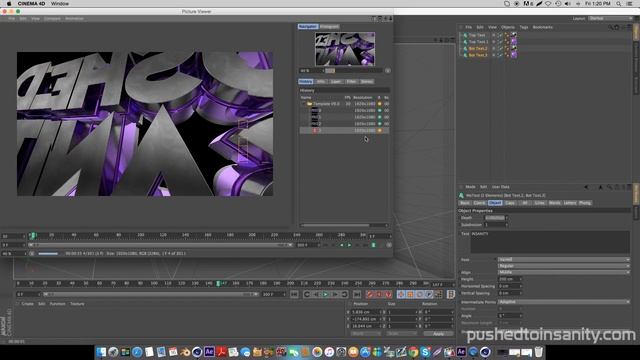Click the purple material tag on Top Text.1
Screen dimensions: 640x360
[x=514, y=42]
